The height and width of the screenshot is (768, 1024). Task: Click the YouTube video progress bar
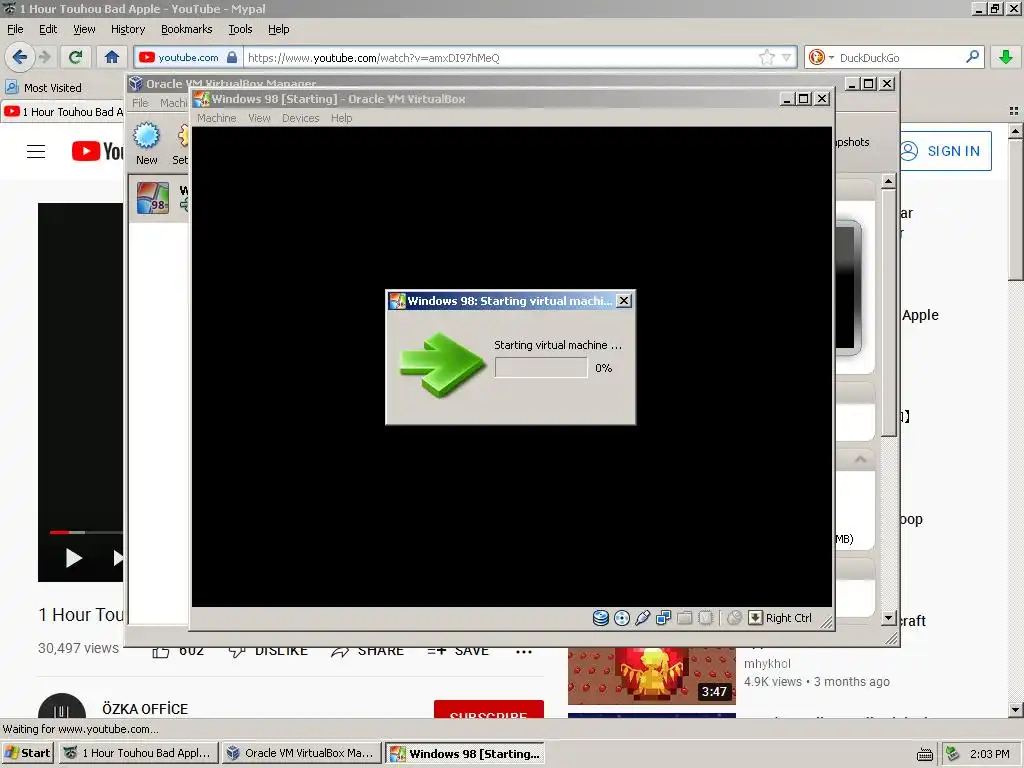click(x=86, y=532)
